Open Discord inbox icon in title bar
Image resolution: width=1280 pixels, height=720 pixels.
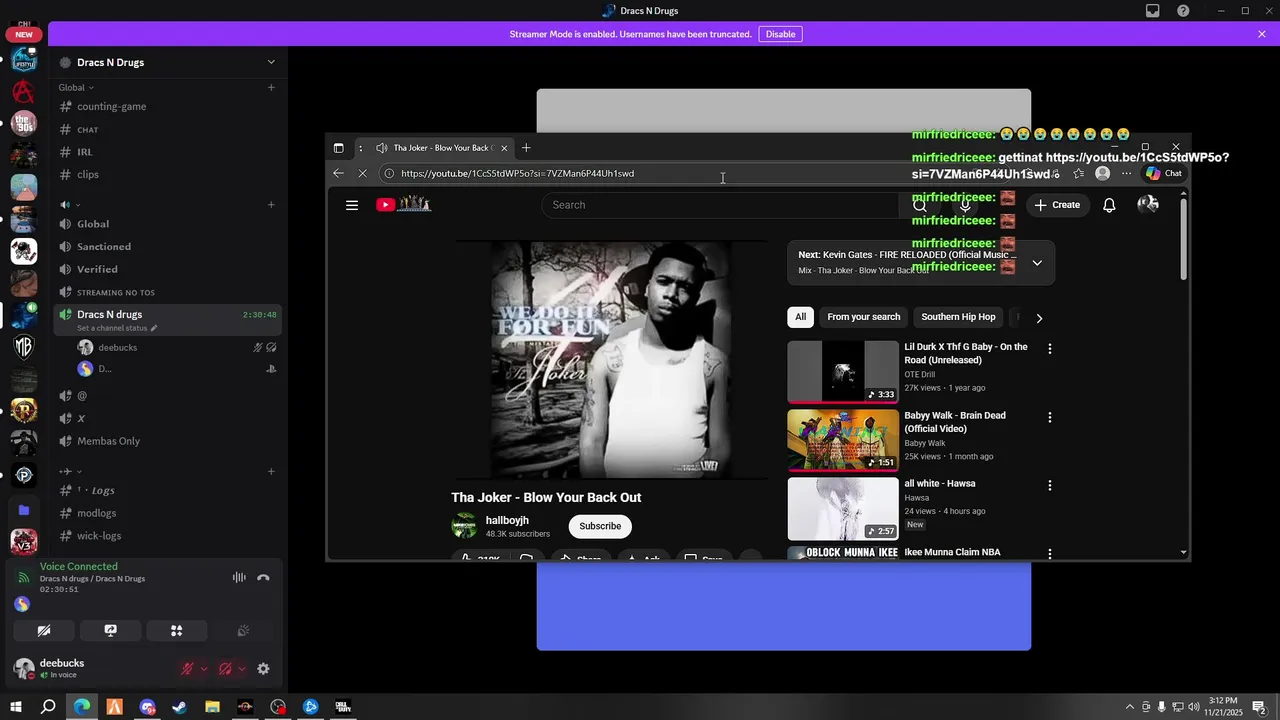click(1153, 11)
